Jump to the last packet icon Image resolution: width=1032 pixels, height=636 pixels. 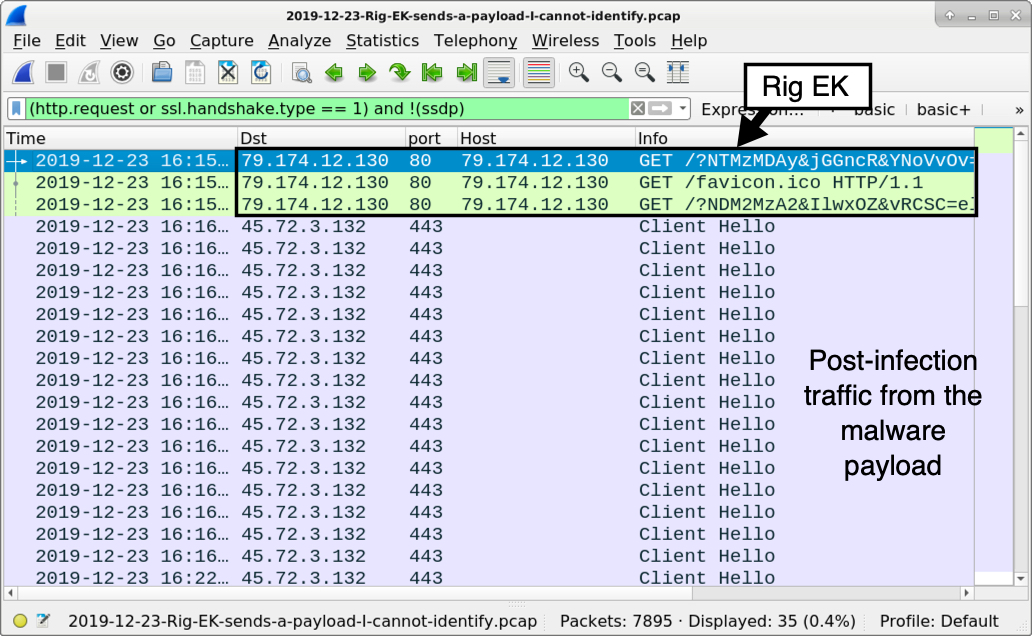[x=466, y=72]
